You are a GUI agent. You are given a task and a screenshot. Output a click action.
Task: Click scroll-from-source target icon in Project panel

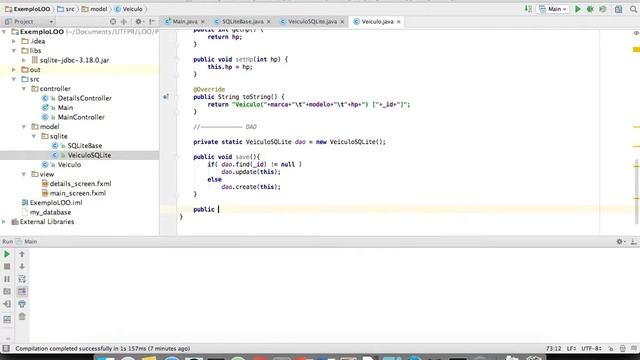tap(113, 22)
